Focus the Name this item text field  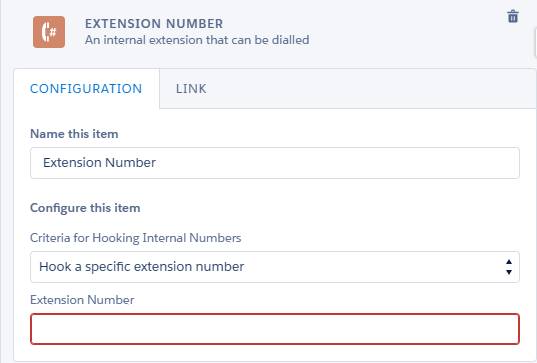[275, 163]
